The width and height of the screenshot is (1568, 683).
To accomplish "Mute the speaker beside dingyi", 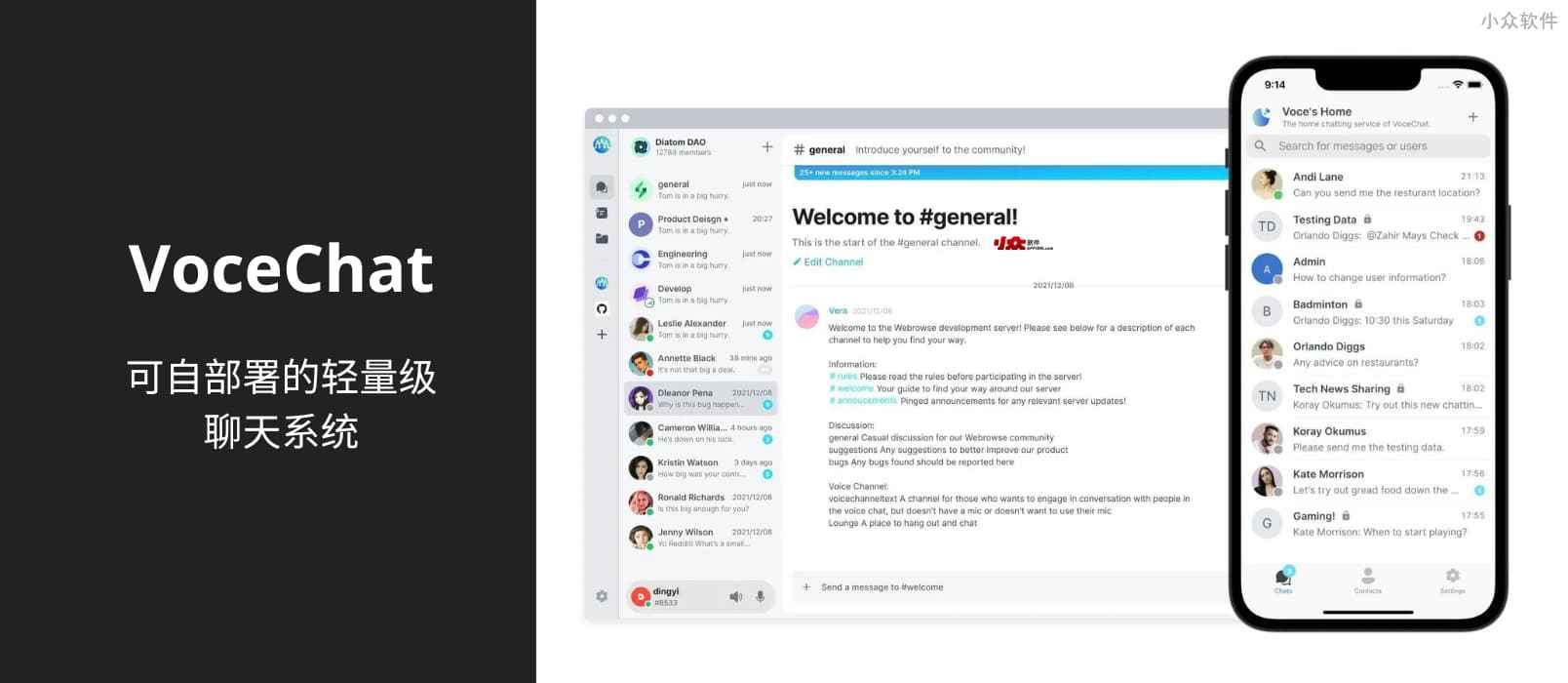I will [x=735, y=596].
